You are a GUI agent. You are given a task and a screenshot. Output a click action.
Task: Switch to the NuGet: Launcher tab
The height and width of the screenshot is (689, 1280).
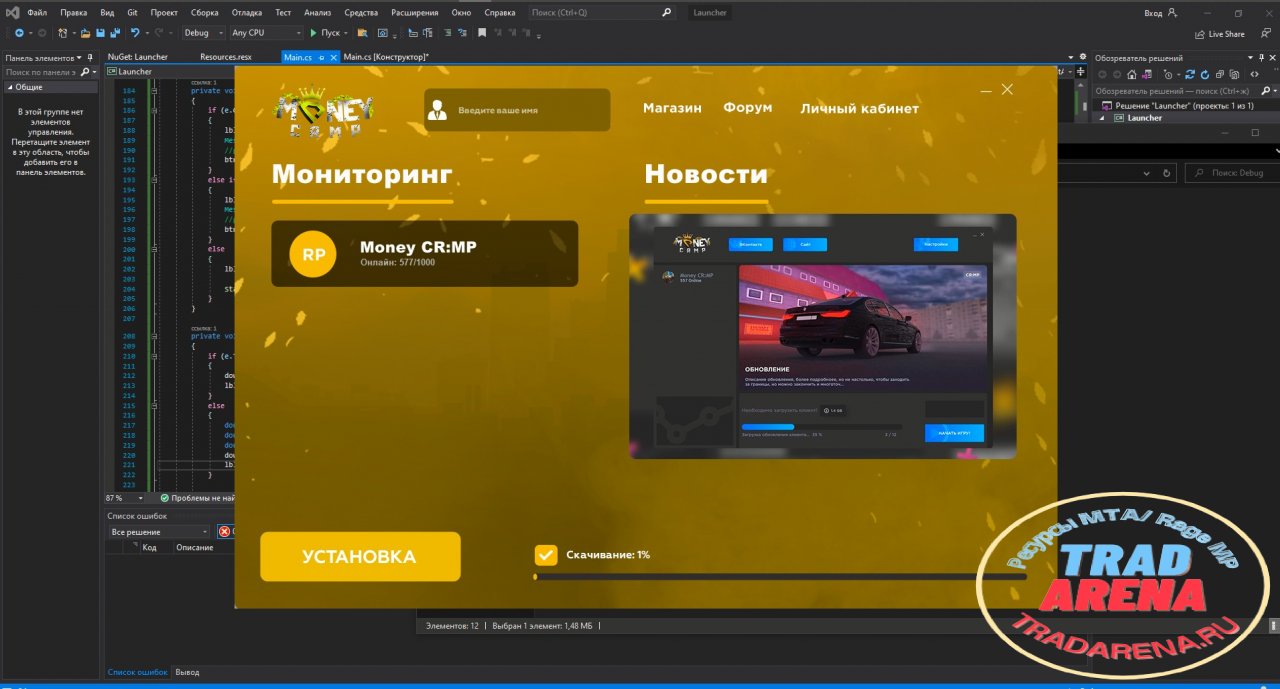138,57
